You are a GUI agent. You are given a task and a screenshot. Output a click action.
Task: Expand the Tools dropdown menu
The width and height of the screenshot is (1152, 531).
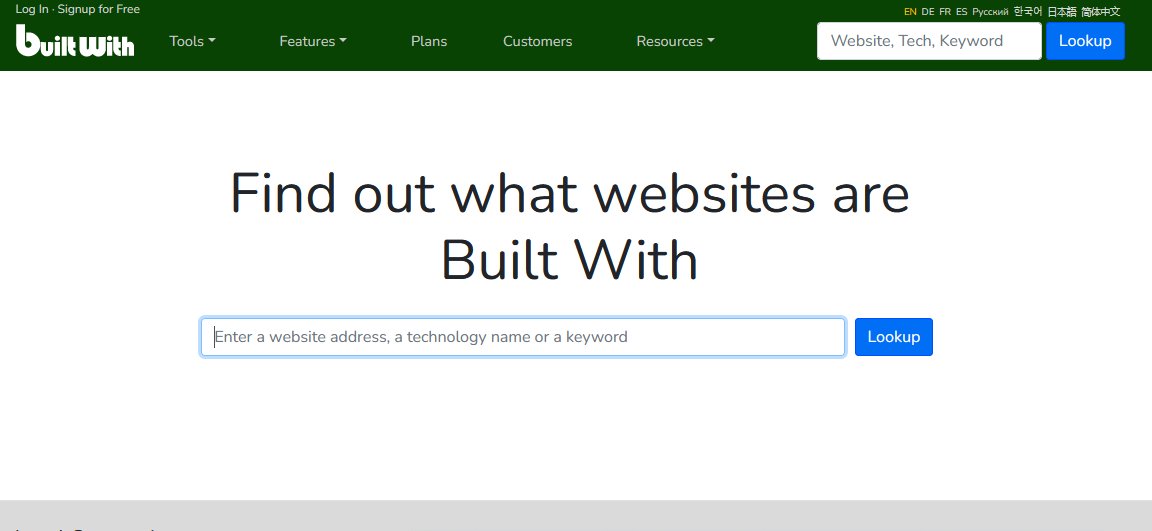192,41
